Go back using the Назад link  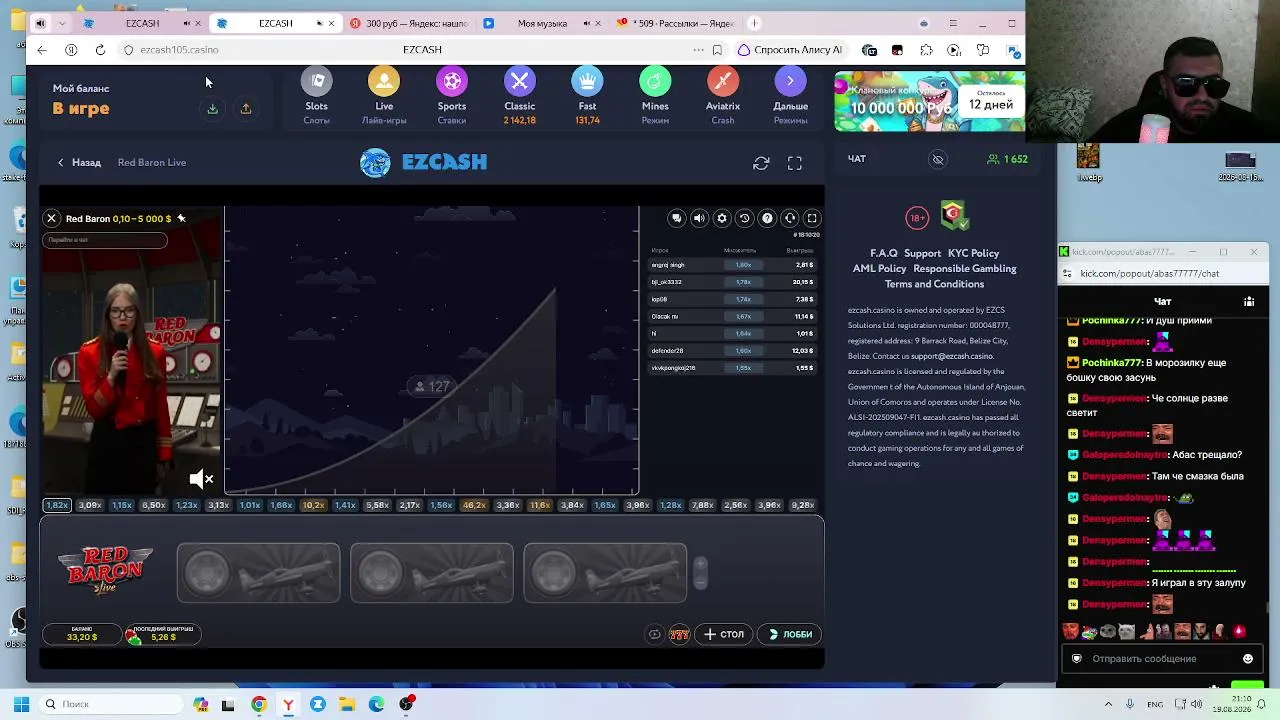[79, 163]
